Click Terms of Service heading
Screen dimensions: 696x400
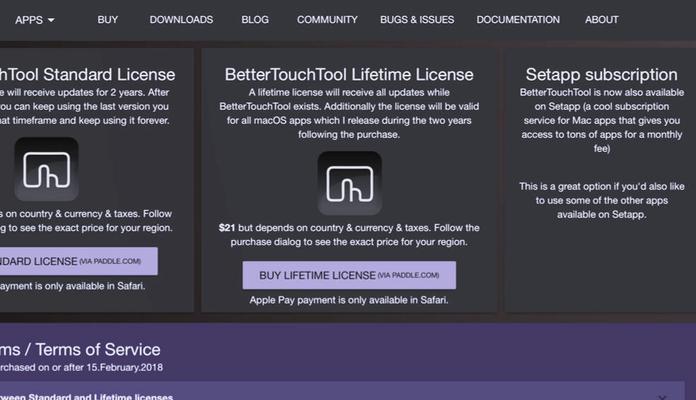click(x=80, y=350)
